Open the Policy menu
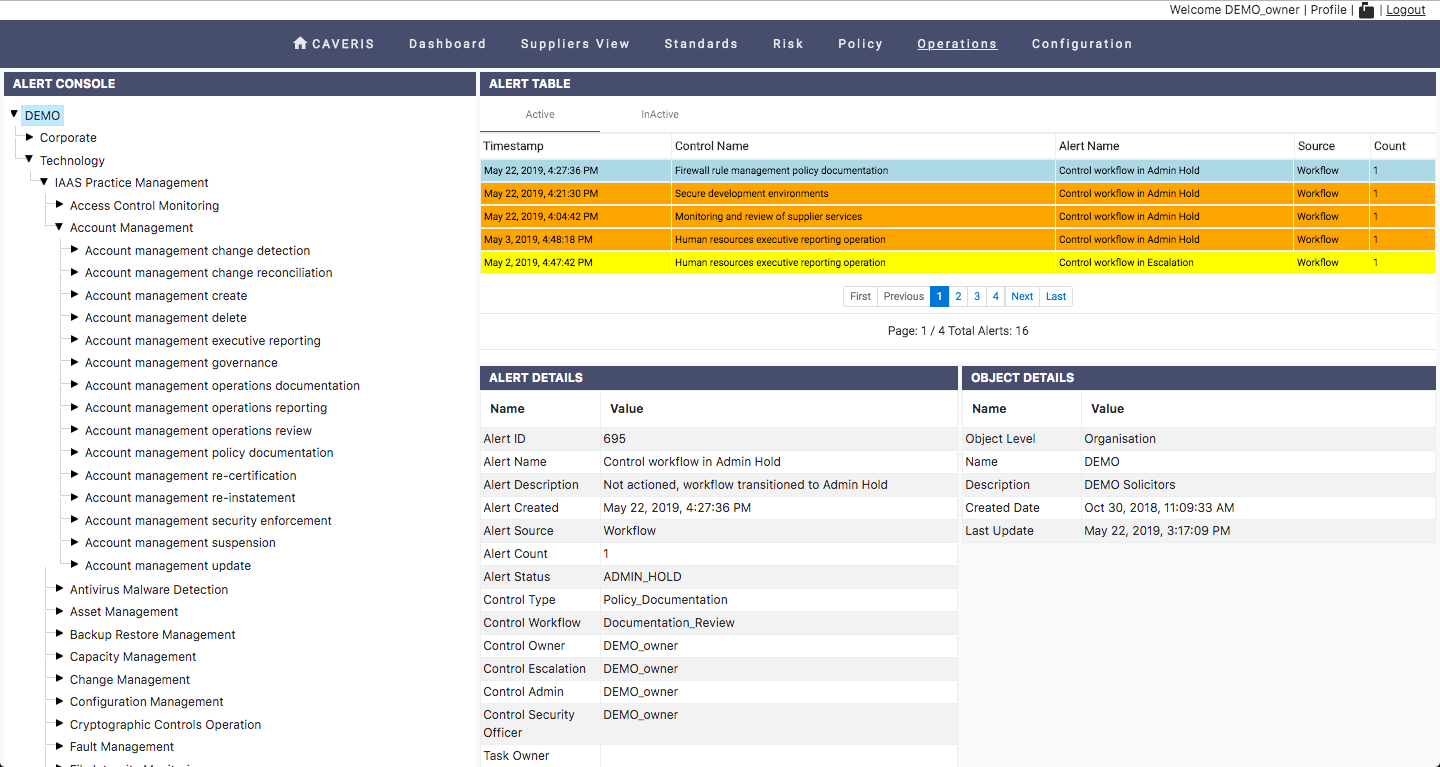The image size is (1440, 767). 860,44
